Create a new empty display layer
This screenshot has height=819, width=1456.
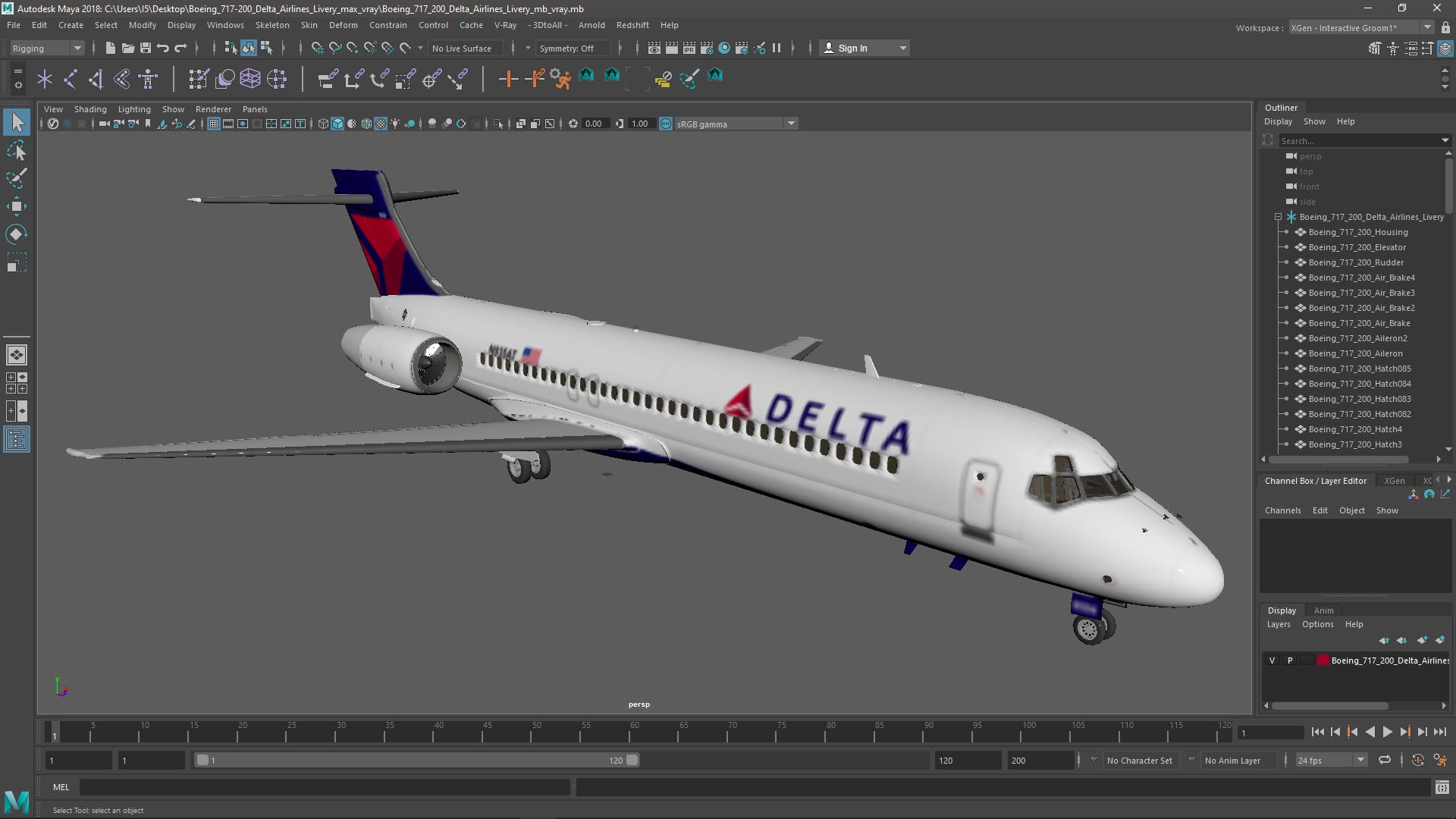(x=1422, y=640)
